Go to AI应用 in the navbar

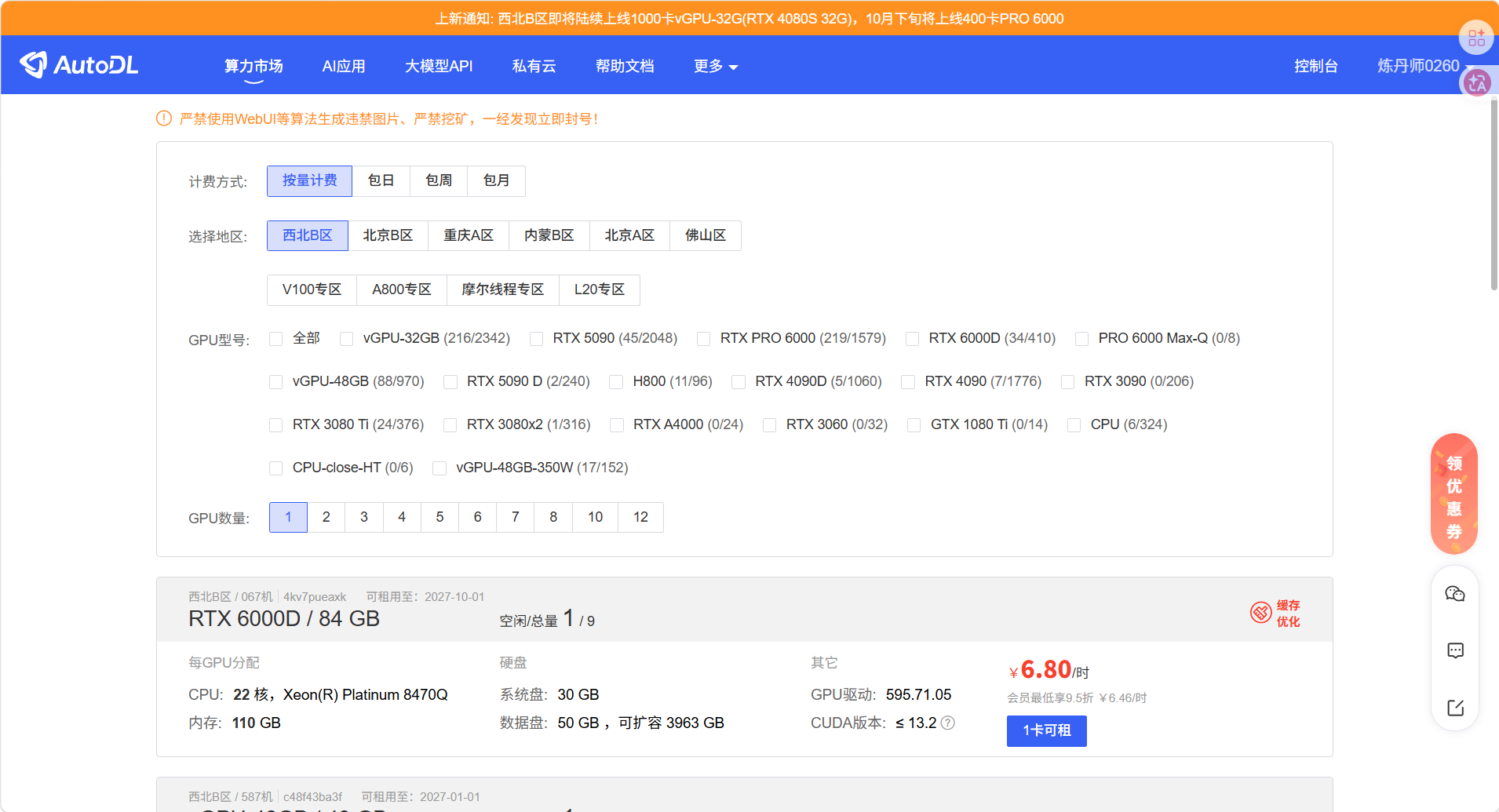344,66
